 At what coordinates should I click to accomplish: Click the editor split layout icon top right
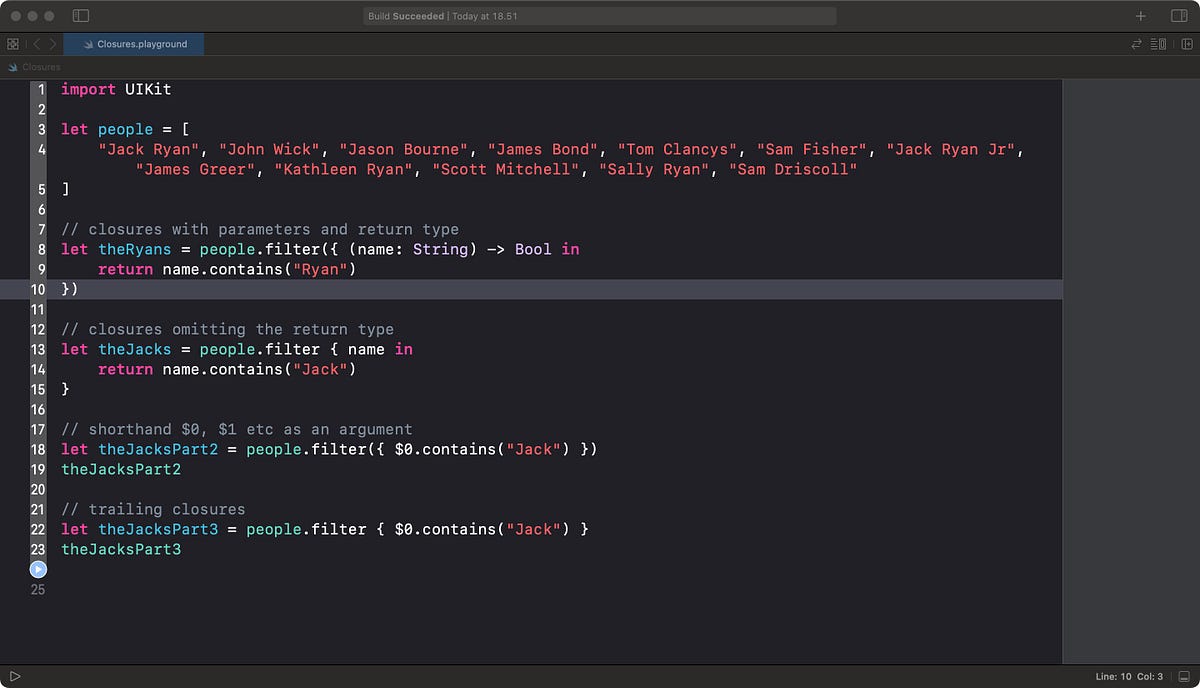click(1186, 44)
